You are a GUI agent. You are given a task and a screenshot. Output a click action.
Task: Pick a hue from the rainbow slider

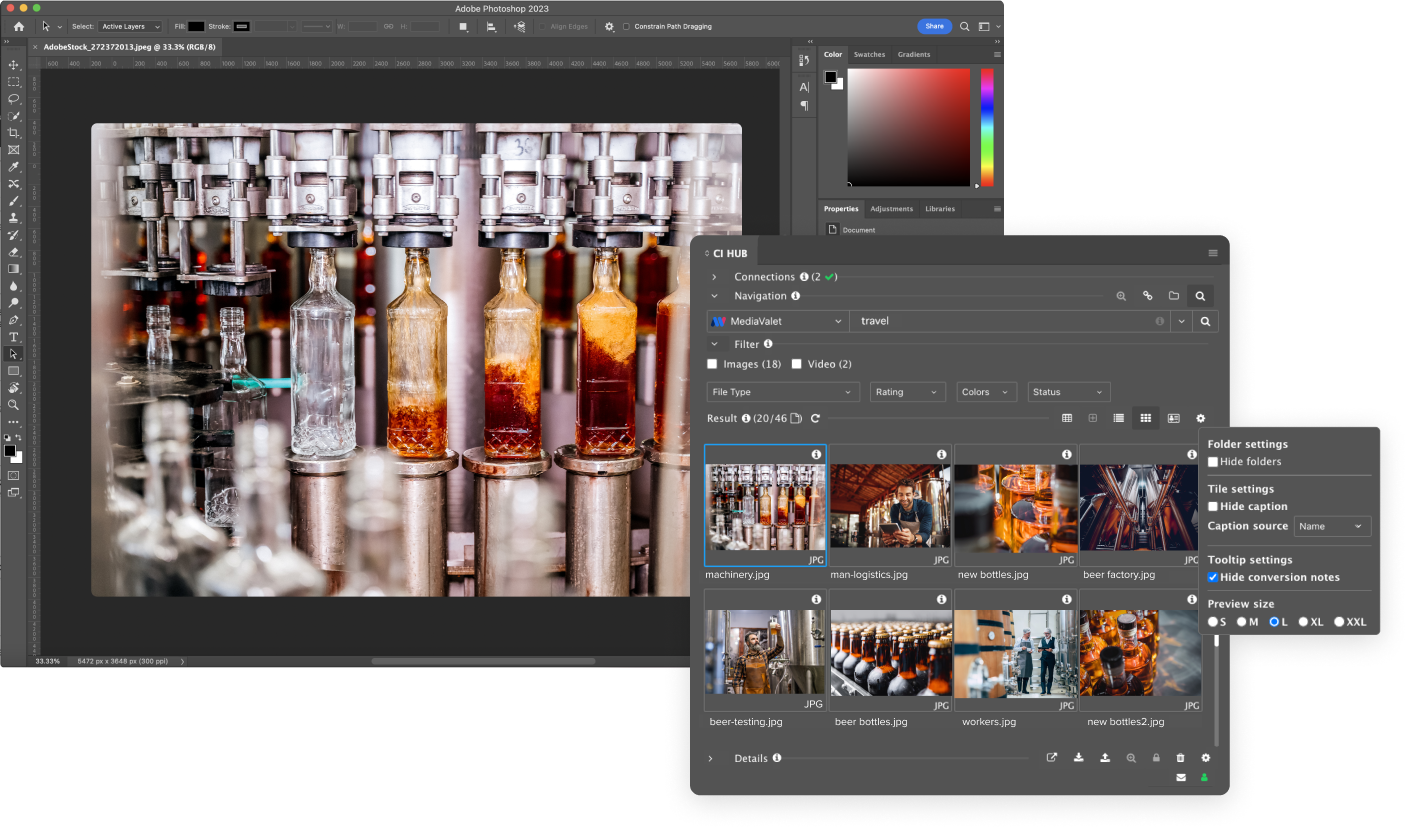(x=987, y=127)
